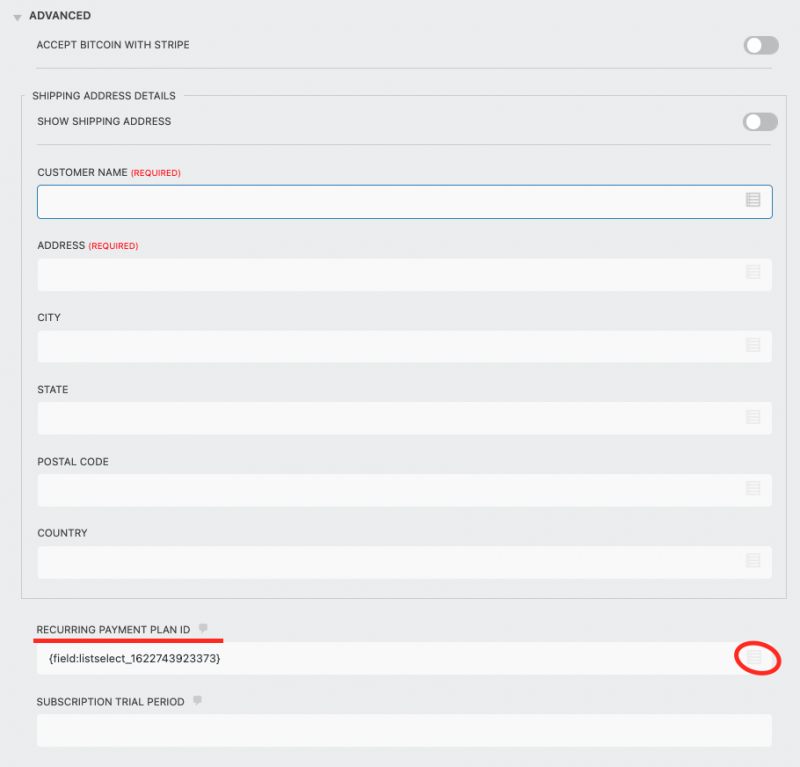The height and width of the screenshot is (767, 800).
Task: Open the field selector icon for City
Action: (753, 346)
